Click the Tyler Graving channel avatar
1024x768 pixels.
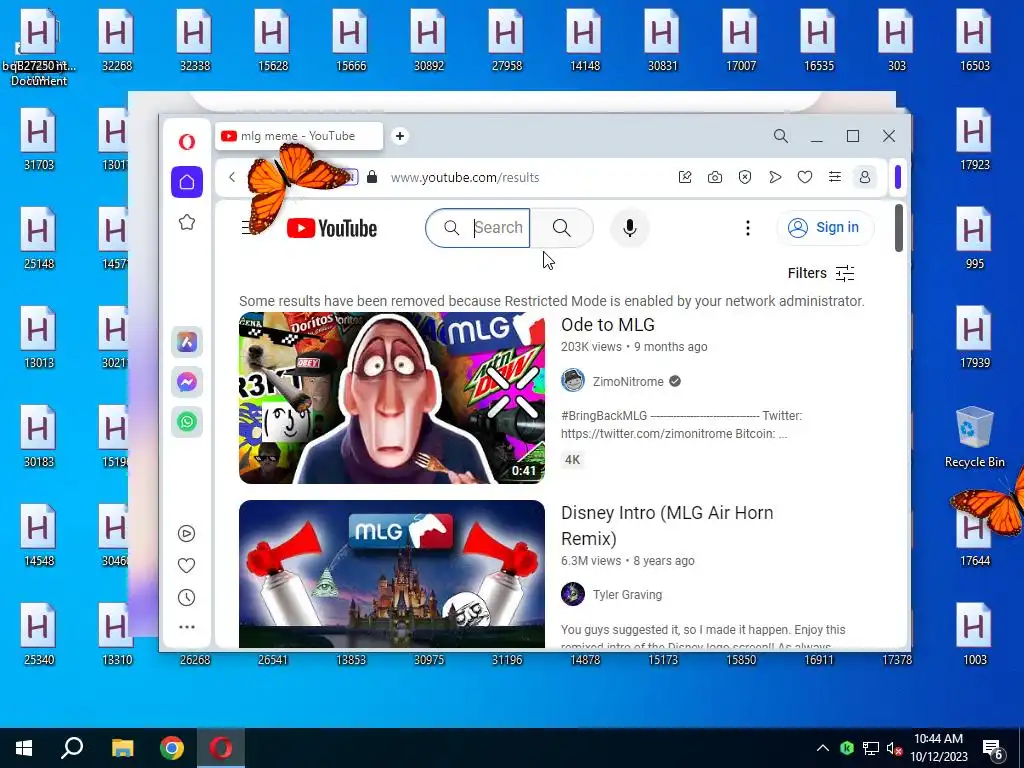point(573,594)
